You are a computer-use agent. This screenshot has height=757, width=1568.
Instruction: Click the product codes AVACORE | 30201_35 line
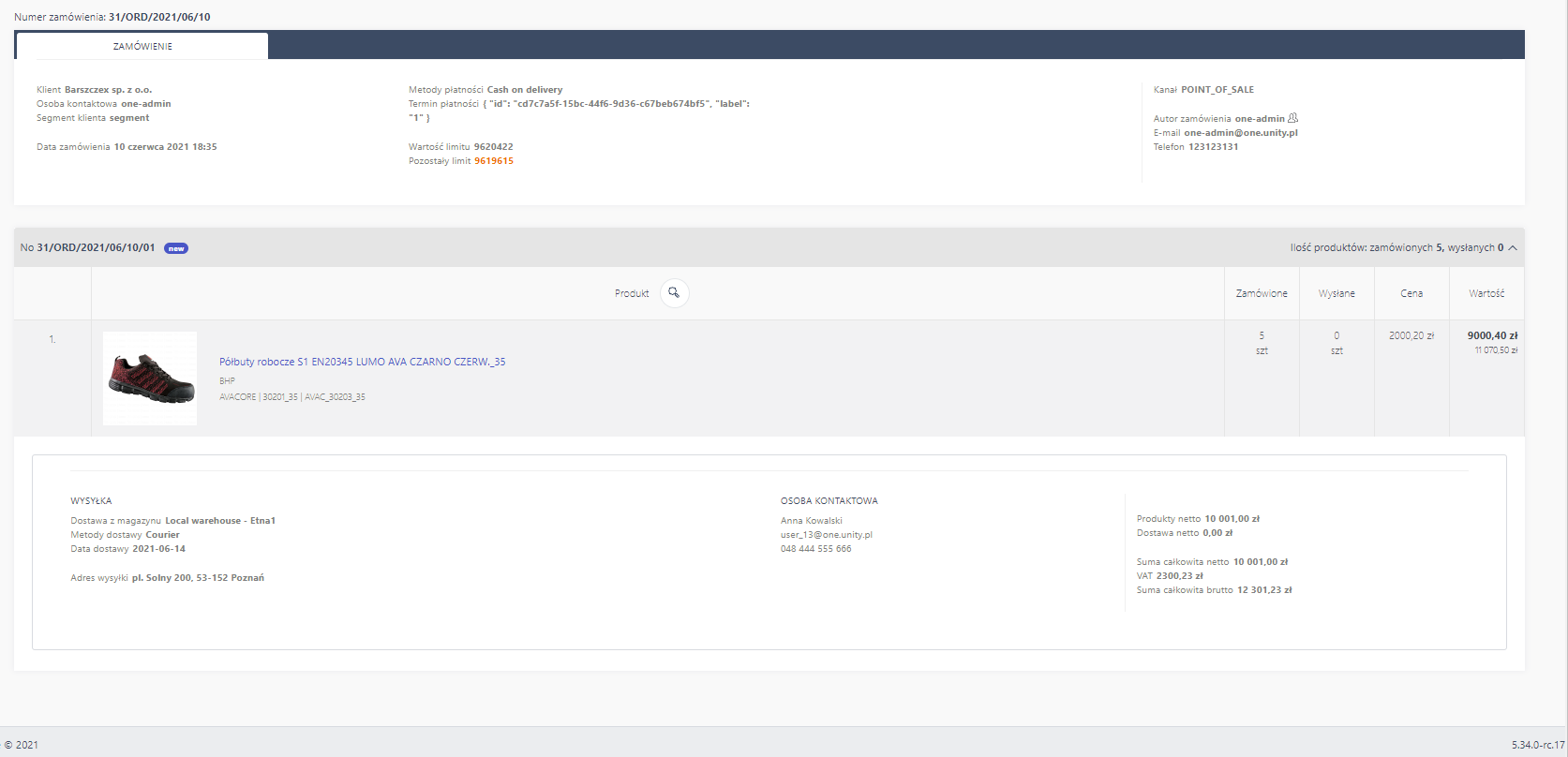click(x=292, y=397)
